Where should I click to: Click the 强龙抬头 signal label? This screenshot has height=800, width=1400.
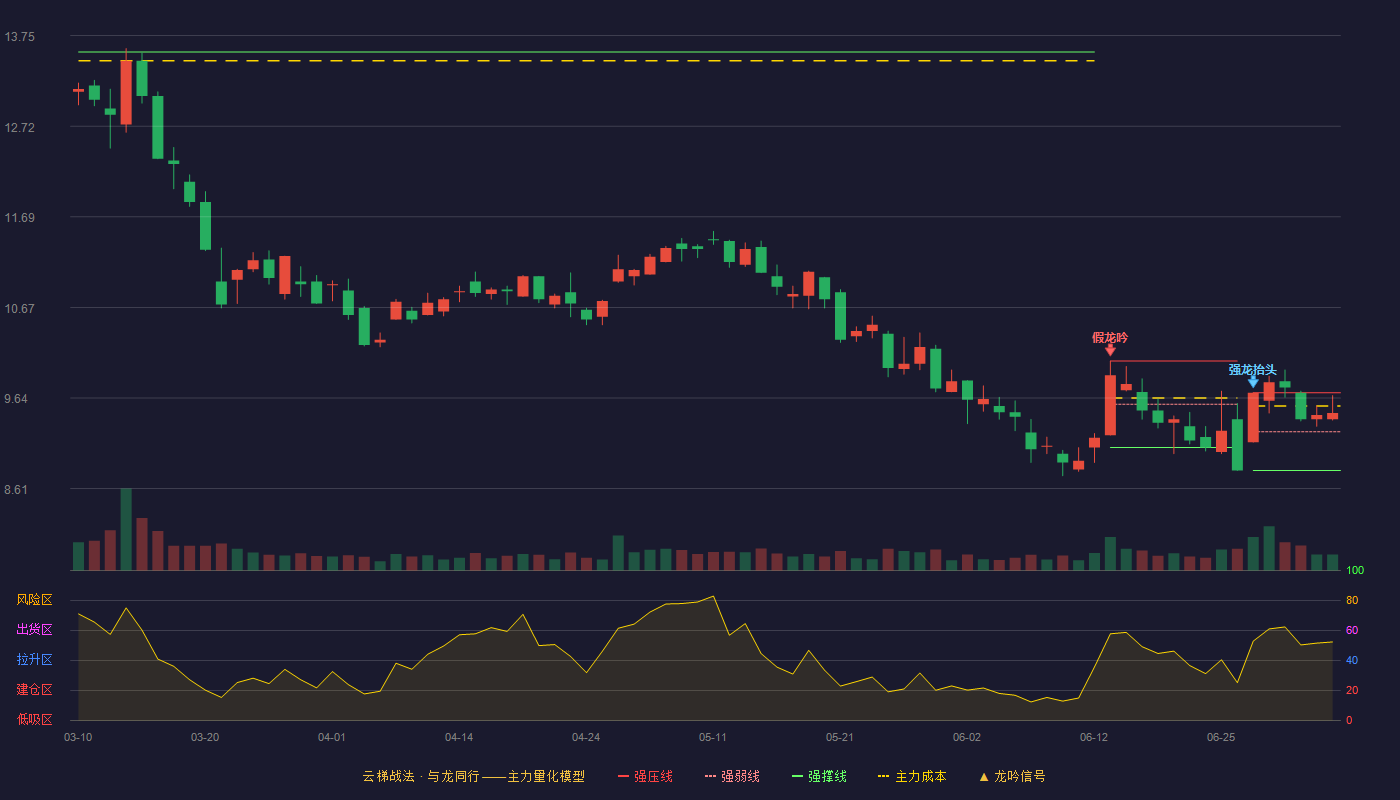tap(1253, 369)
